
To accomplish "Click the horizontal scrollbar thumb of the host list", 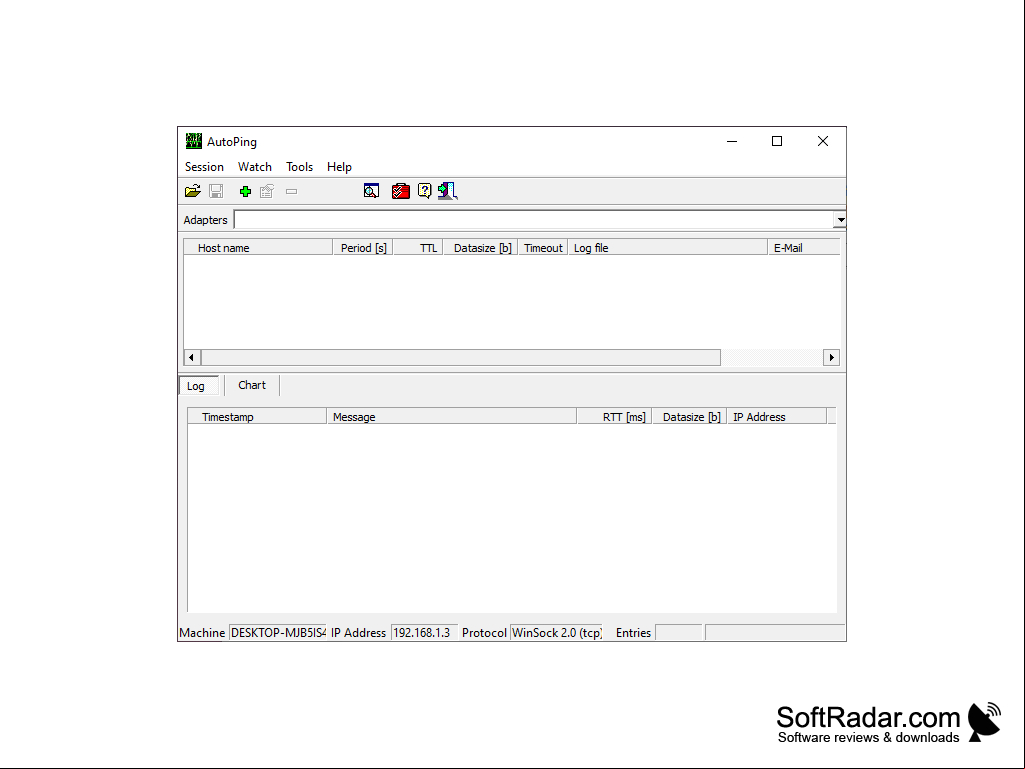I will (x=461, y=357).
